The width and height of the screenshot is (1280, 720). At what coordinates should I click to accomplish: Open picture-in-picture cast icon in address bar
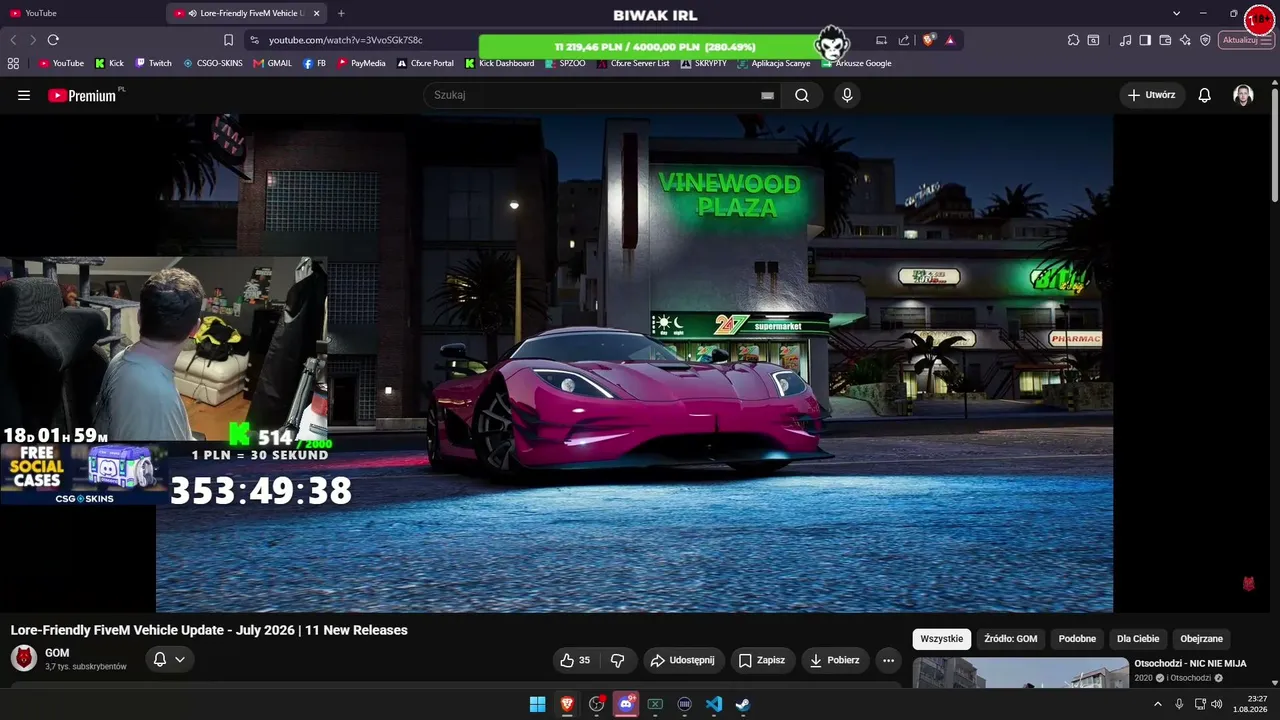881,40
